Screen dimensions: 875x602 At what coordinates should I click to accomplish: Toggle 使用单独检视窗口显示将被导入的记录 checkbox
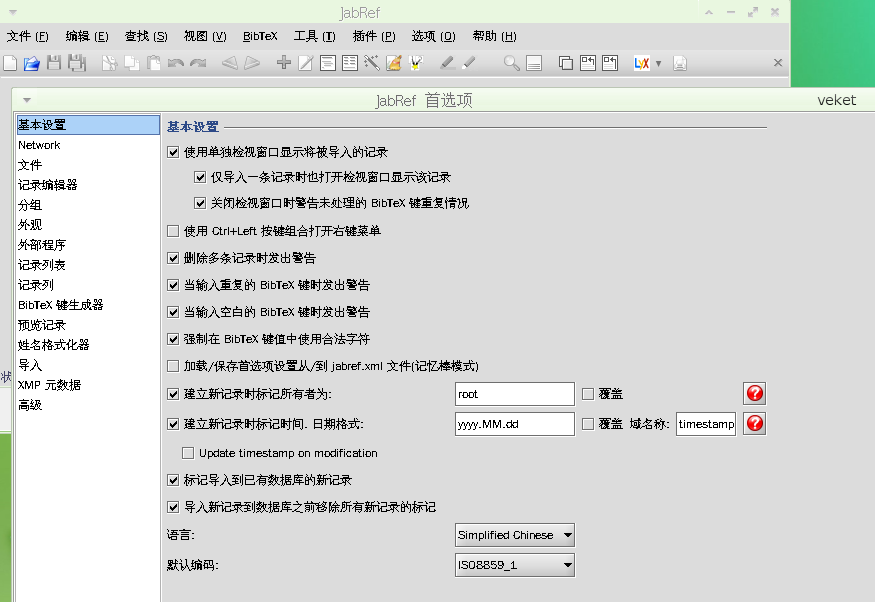pos(173,152)
